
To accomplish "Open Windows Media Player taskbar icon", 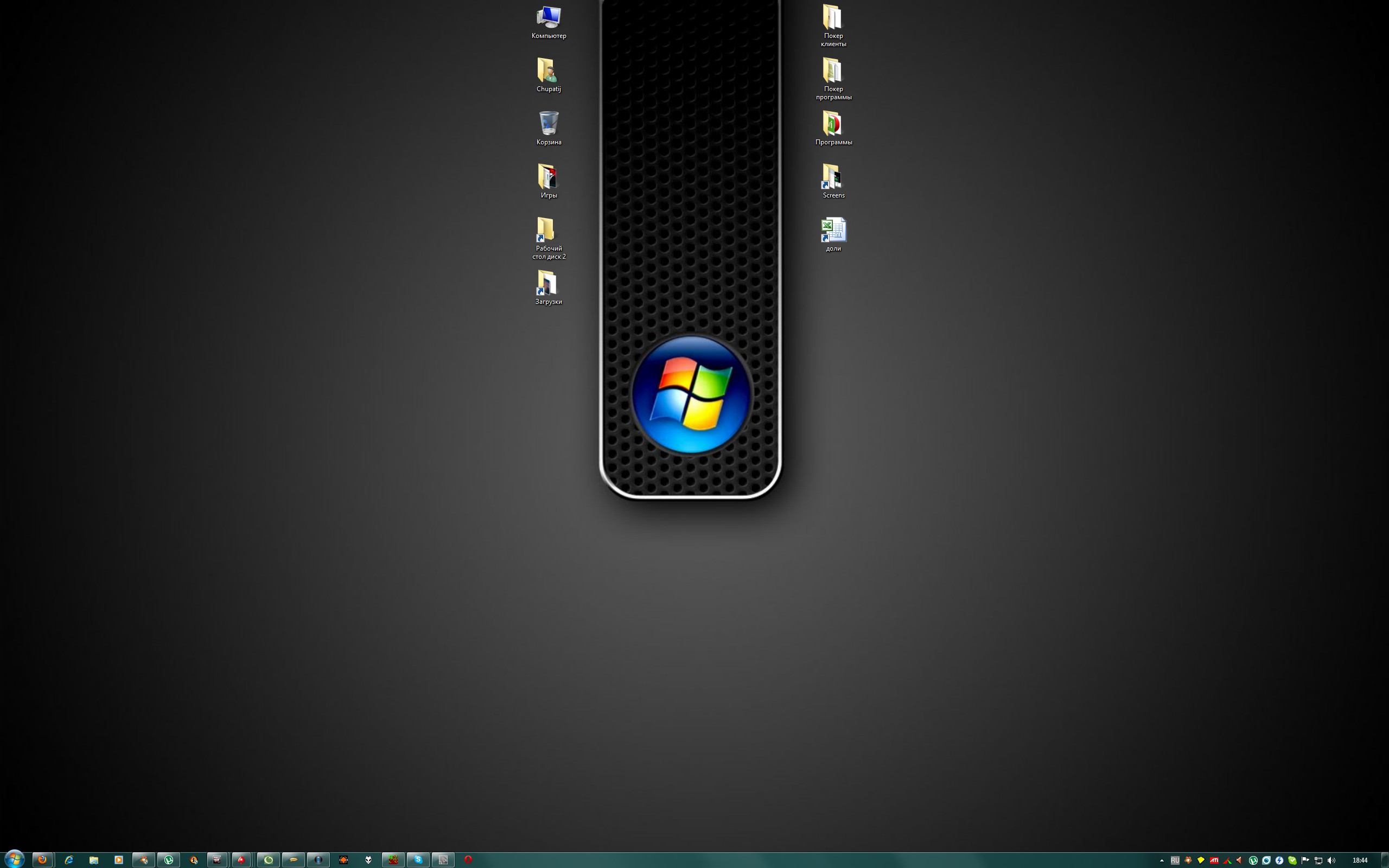I will (119, 859).
